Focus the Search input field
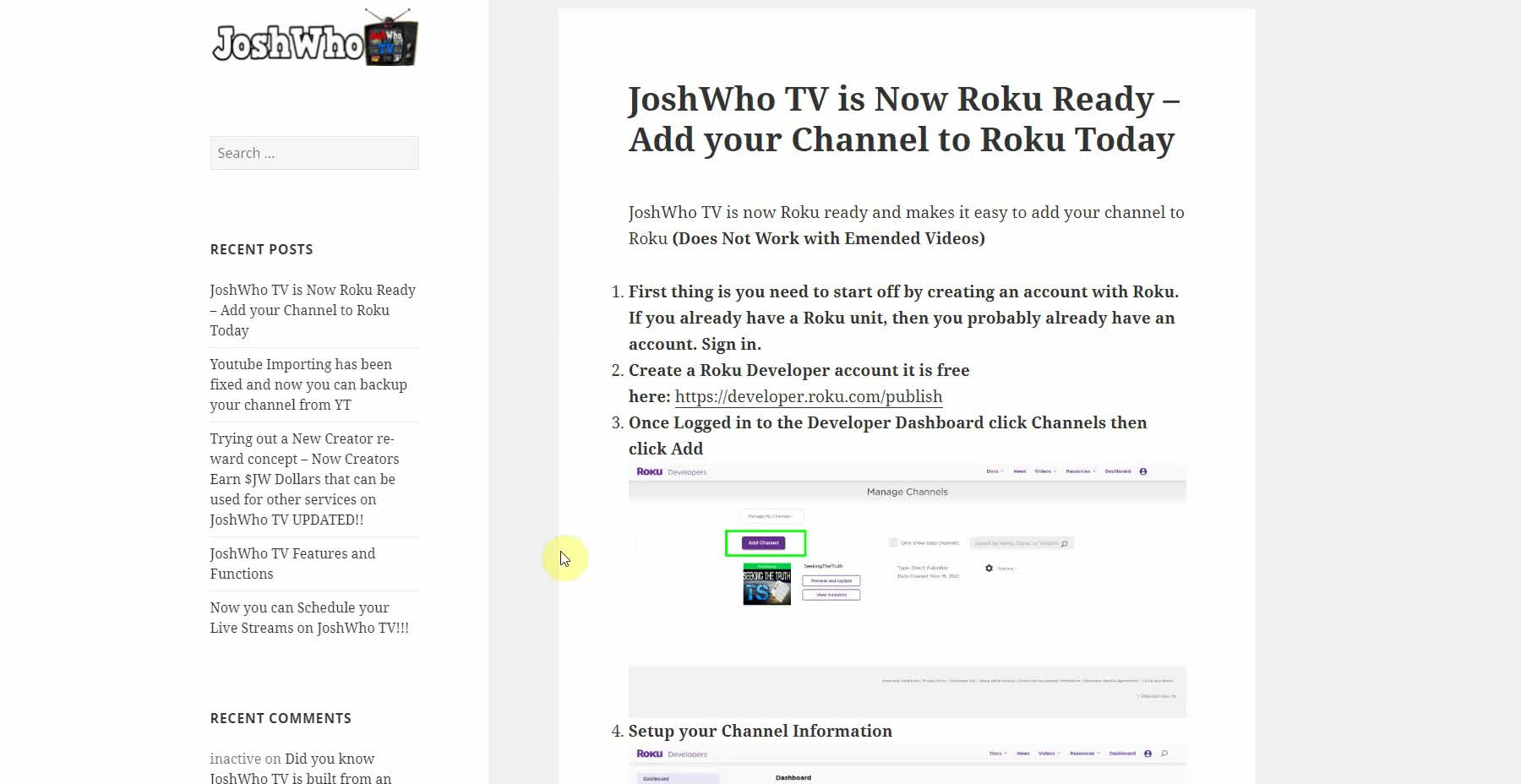 [314, 153]
